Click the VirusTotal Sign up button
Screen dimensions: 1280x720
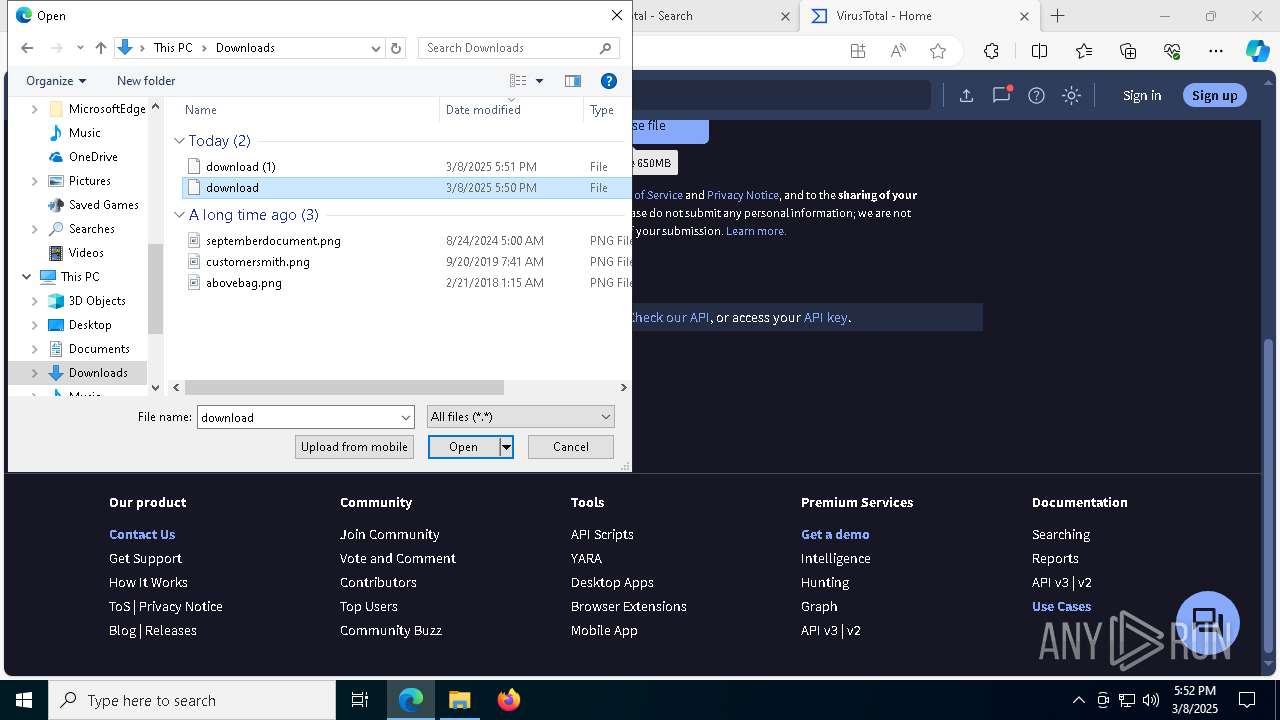pyautogui.click(x=1215, y=95)
